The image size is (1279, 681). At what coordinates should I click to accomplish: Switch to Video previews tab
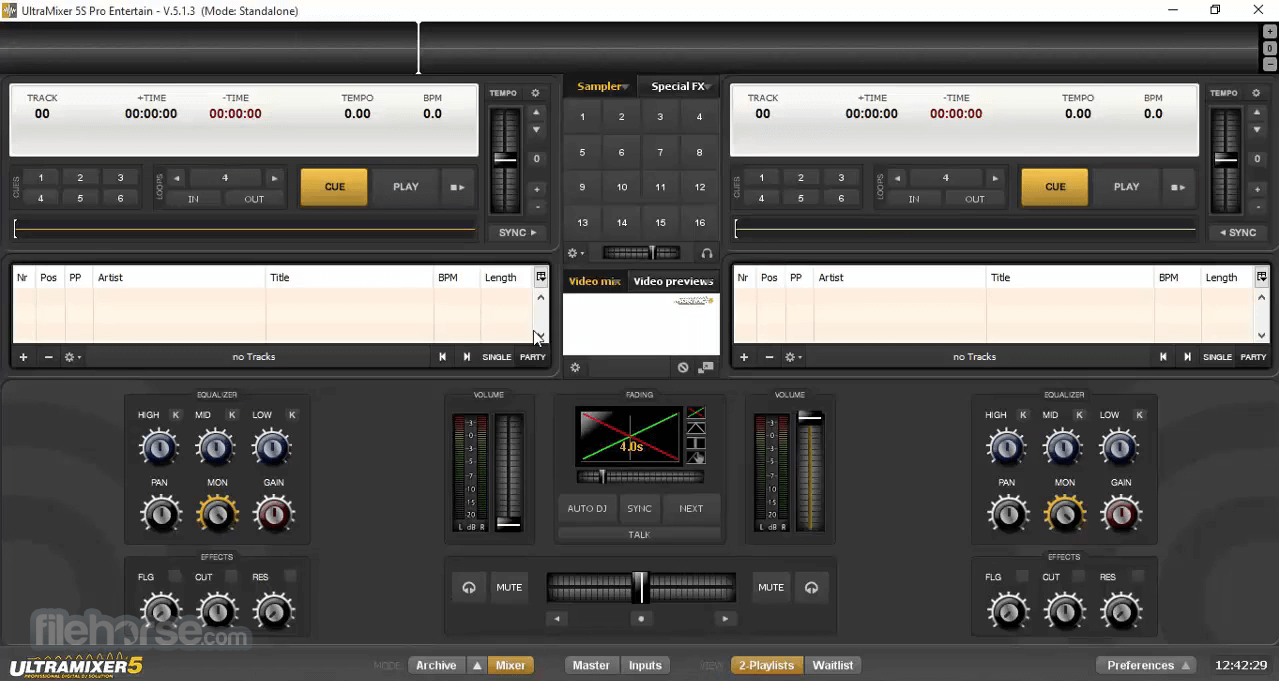click(x=673, y=281)
